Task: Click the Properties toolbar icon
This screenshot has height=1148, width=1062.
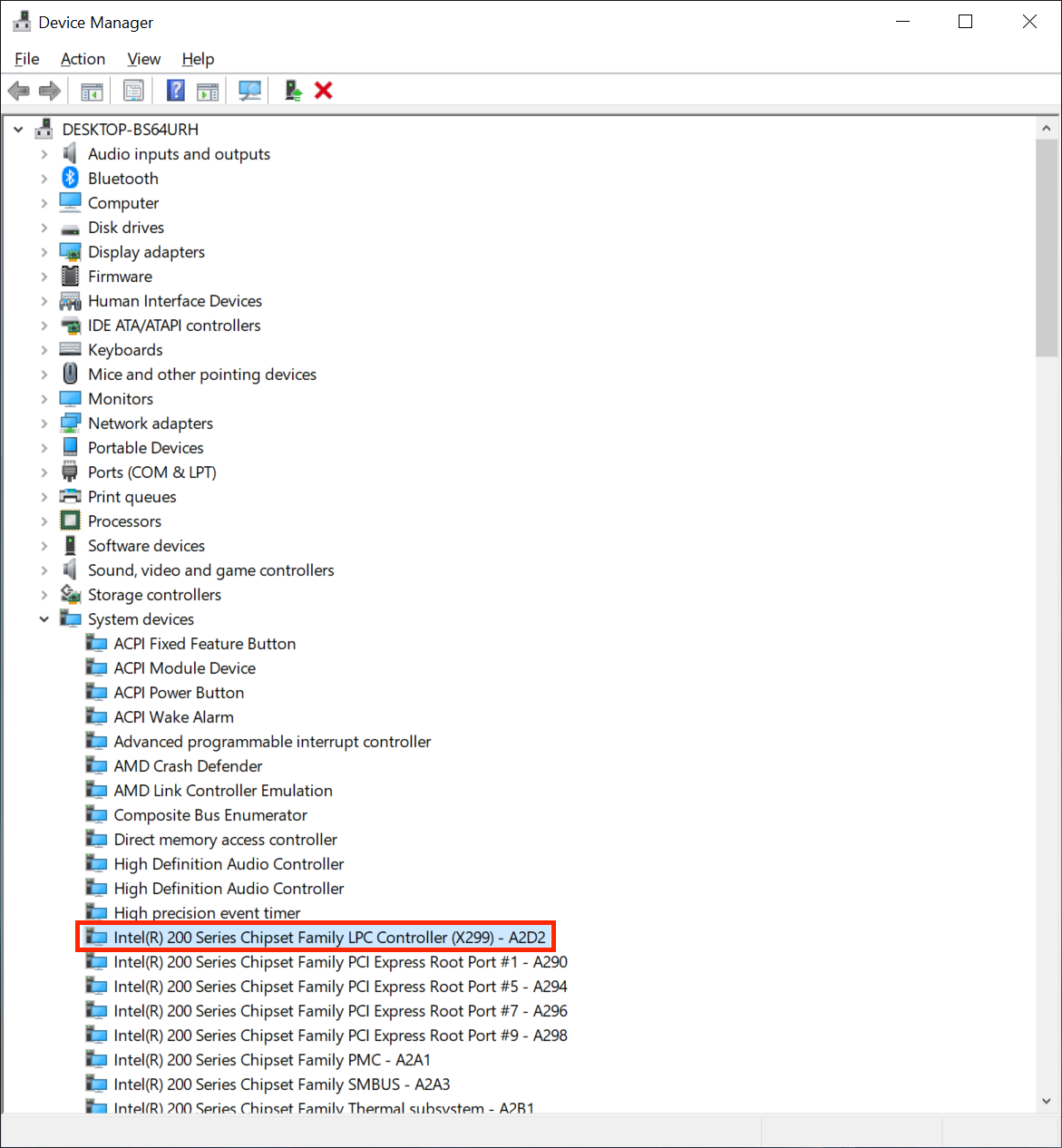Action: coord(133,91)
